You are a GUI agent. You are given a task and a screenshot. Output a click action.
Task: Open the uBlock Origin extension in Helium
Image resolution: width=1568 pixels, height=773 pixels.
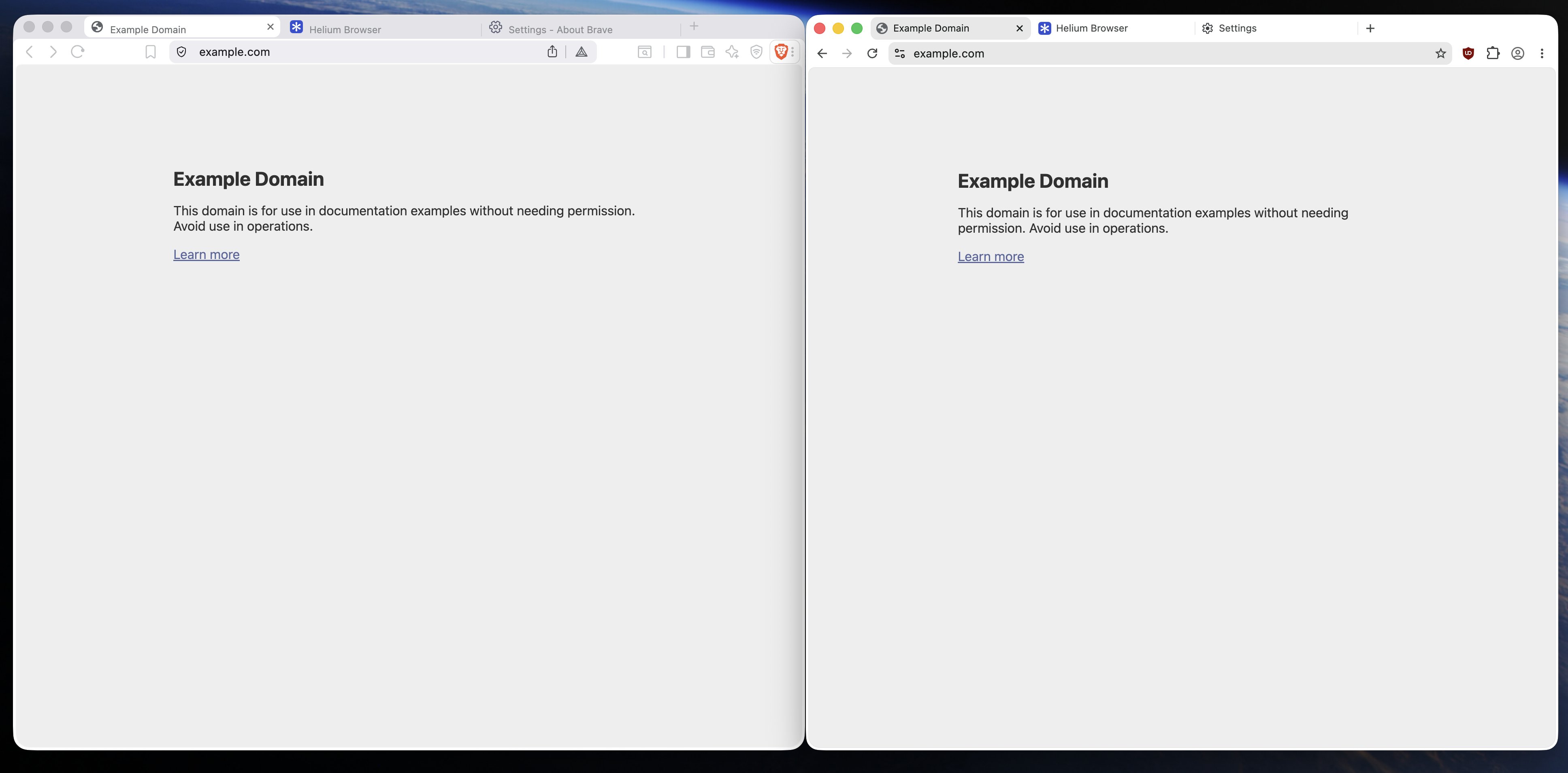[x=1468, y=53]
